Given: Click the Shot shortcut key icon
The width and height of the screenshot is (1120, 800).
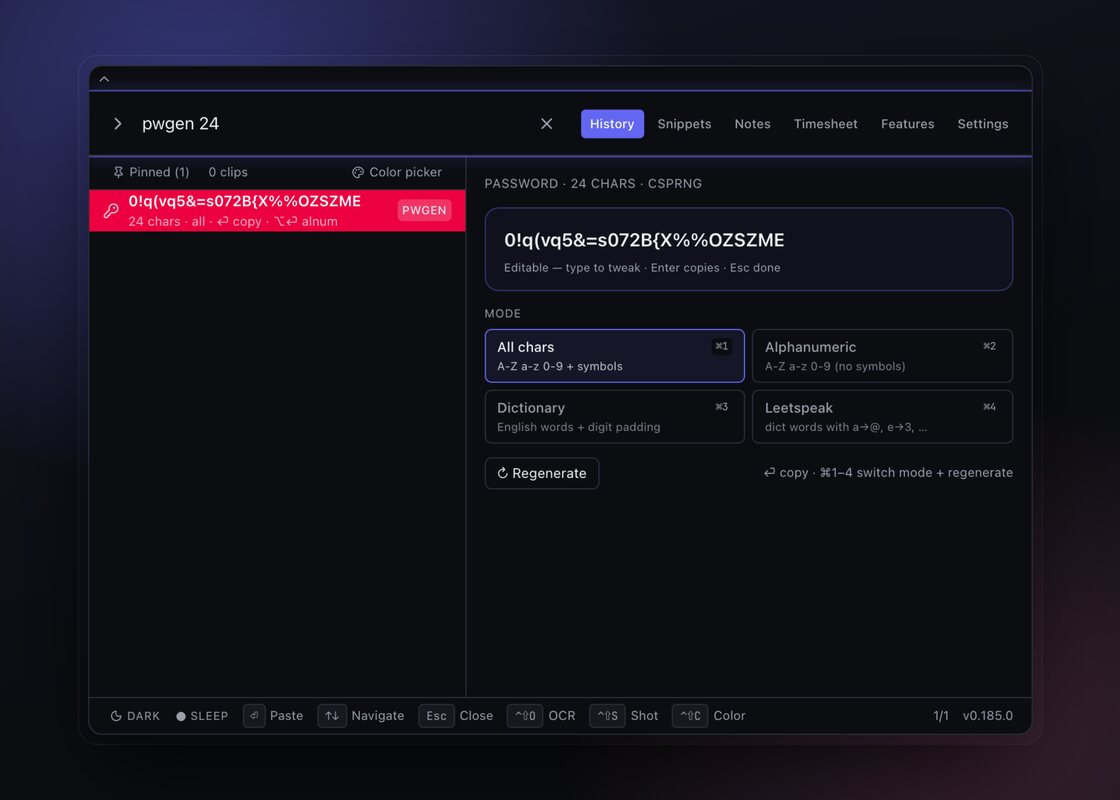Looking at the screenshot, I should pos(608,716).
